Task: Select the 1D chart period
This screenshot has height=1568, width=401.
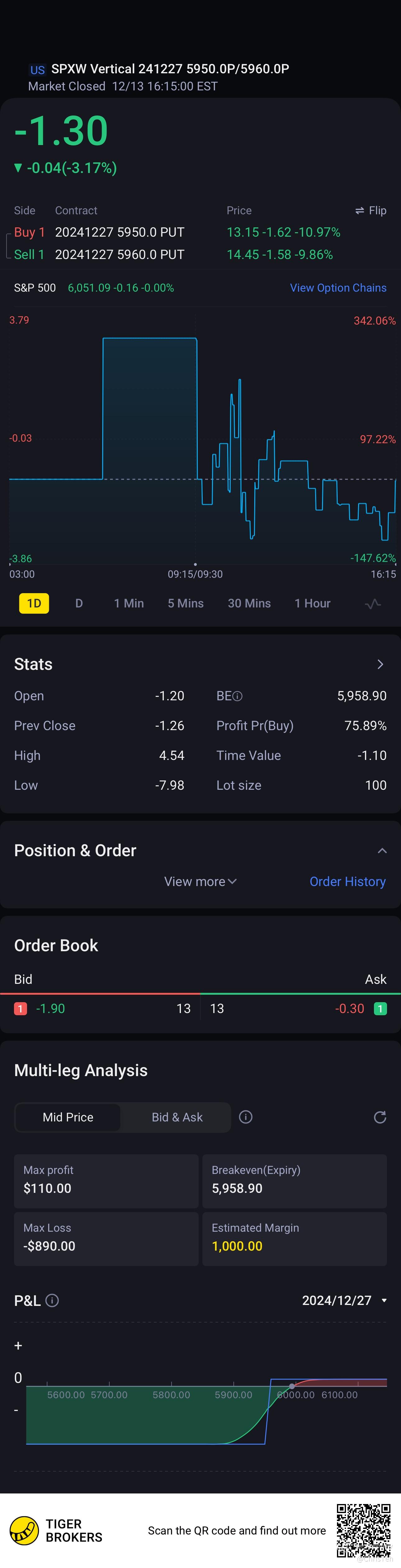Action: pos(34,604)
